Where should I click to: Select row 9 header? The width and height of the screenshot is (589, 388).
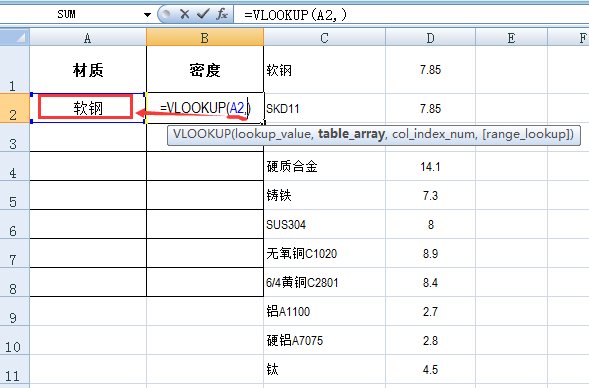tap(15, 311)
